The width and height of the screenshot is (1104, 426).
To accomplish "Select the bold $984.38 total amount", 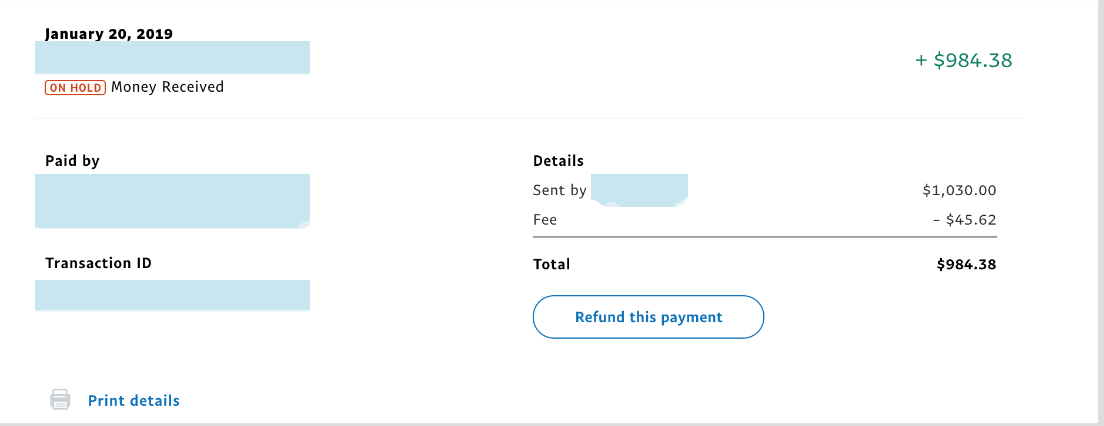I will coord(966,265).
